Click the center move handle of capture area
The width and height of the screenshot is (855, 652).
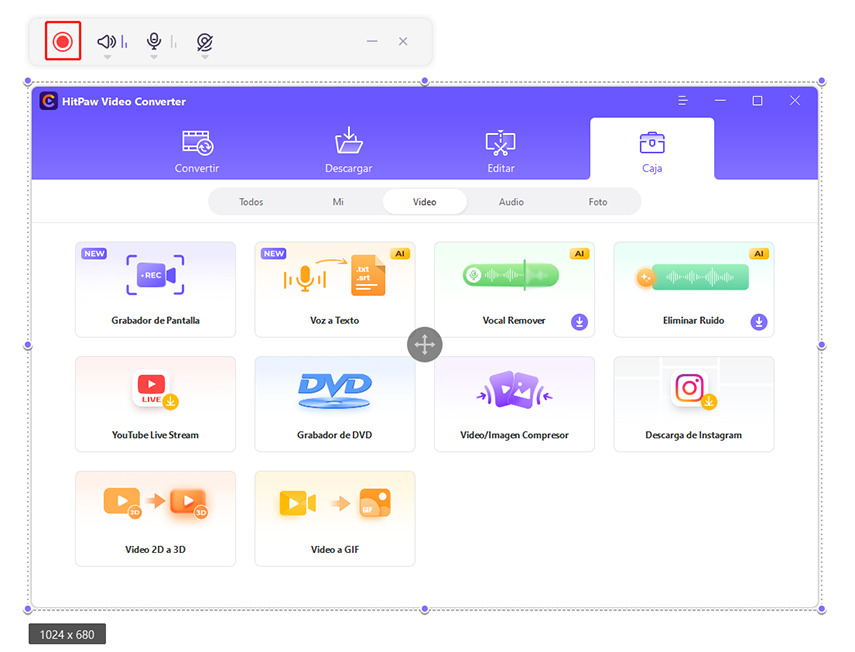pos(424,345)
